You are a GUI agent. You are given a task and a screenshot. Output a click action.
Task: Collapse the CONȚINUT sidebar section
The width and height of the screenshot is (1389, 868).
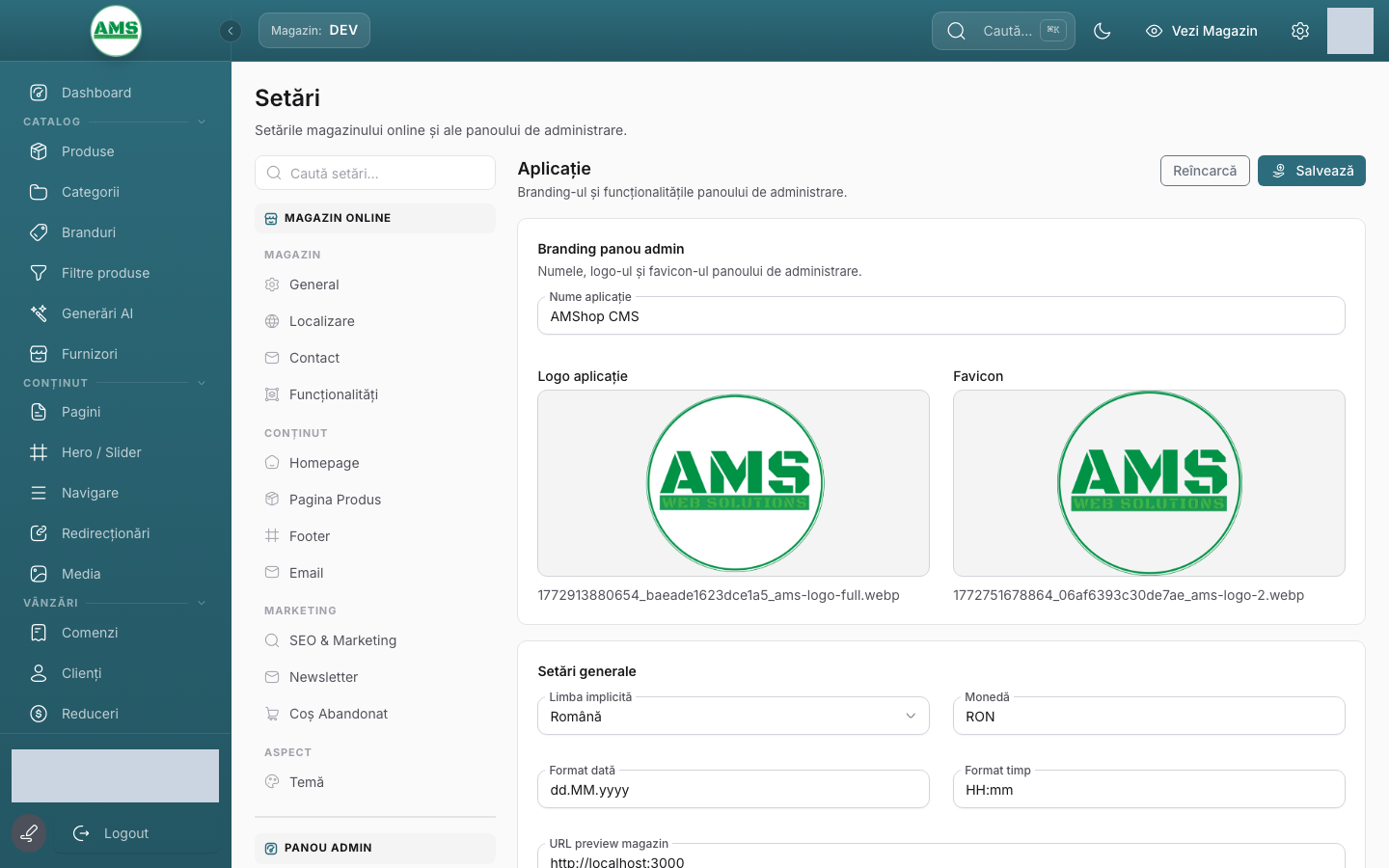(x=202, y=383)
